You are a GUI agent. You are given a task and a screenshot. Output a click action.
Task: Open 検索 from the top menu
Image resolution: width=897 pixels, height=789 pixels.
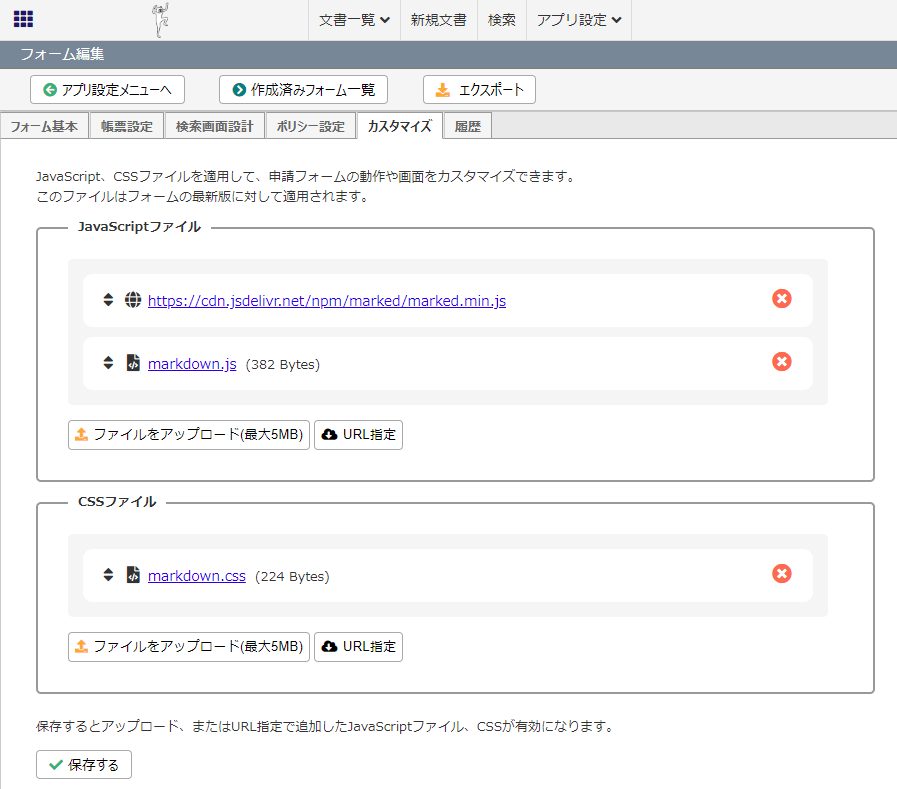(x=502, y=20)
